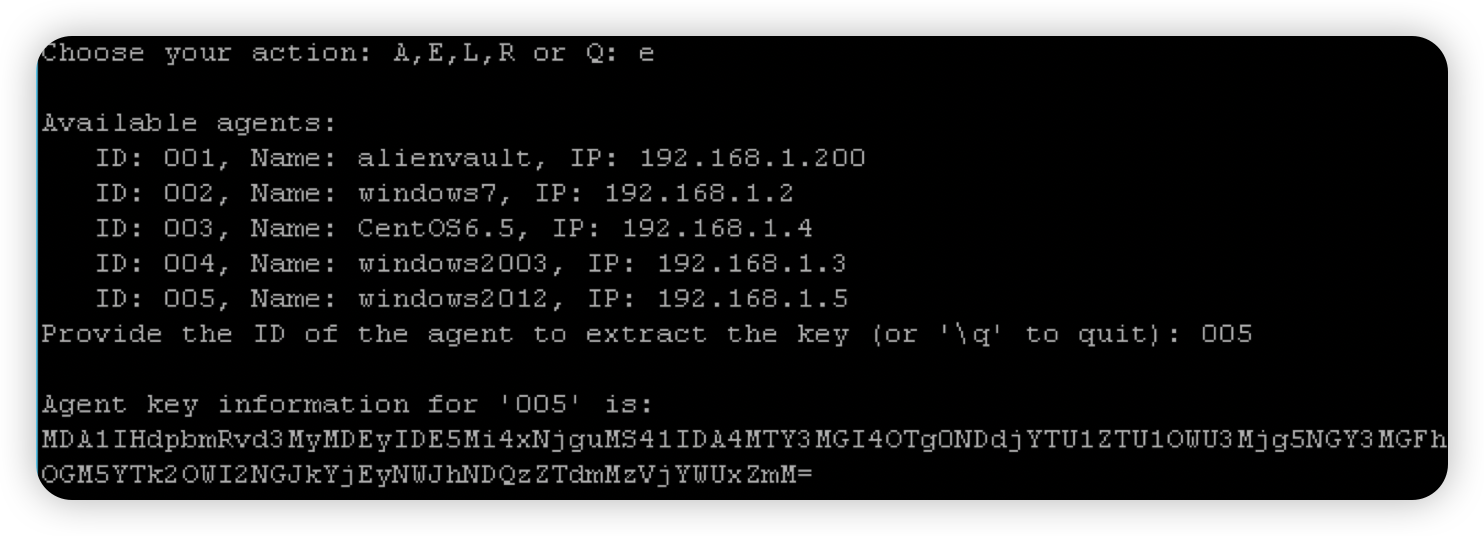Click the IP address 192.168.1.3

(752, 264)
